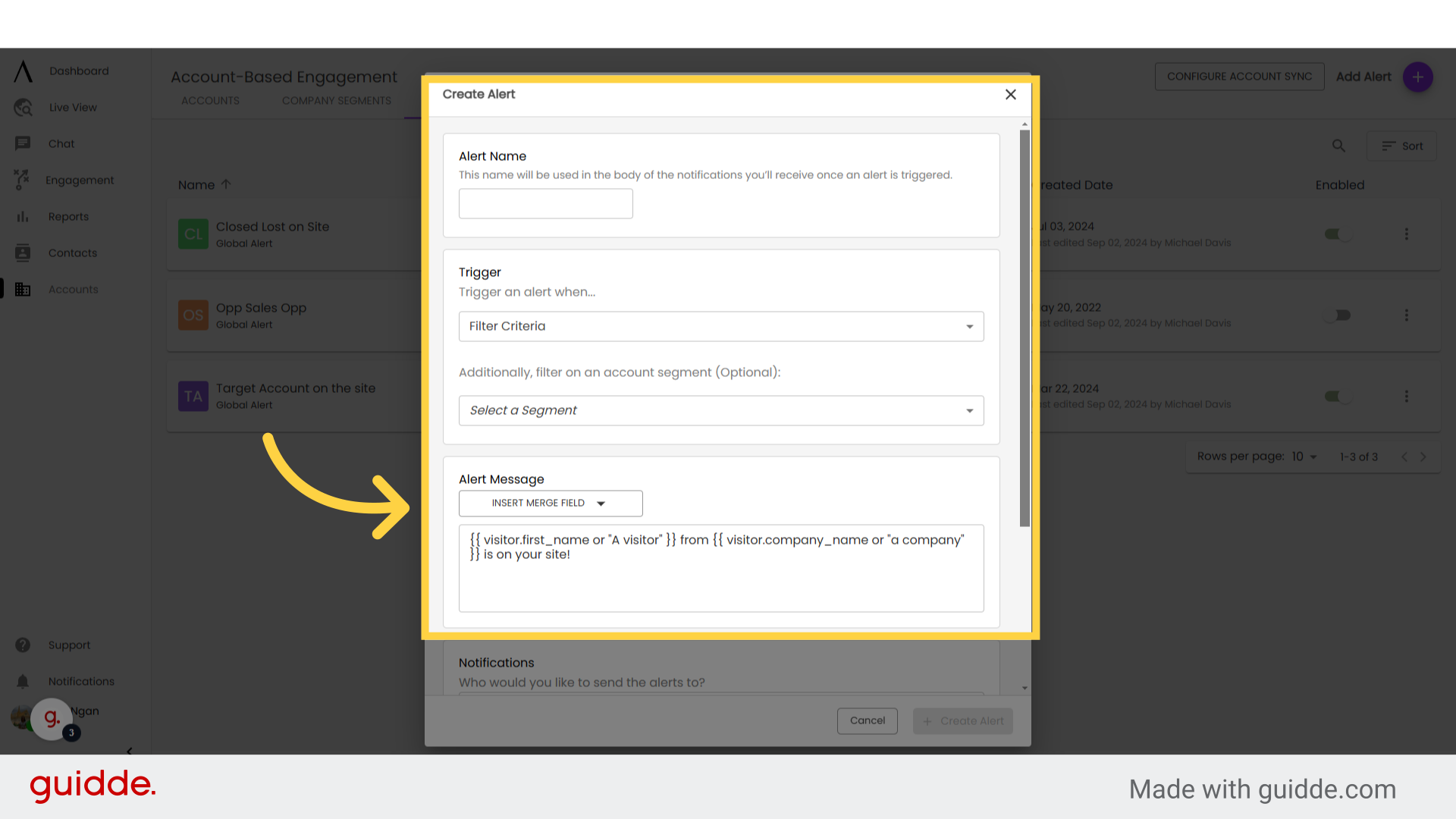Select Accounts building icon
The height and width of the screenshot is (819, 1456).
pyautogui.click(x=23, y=289)
